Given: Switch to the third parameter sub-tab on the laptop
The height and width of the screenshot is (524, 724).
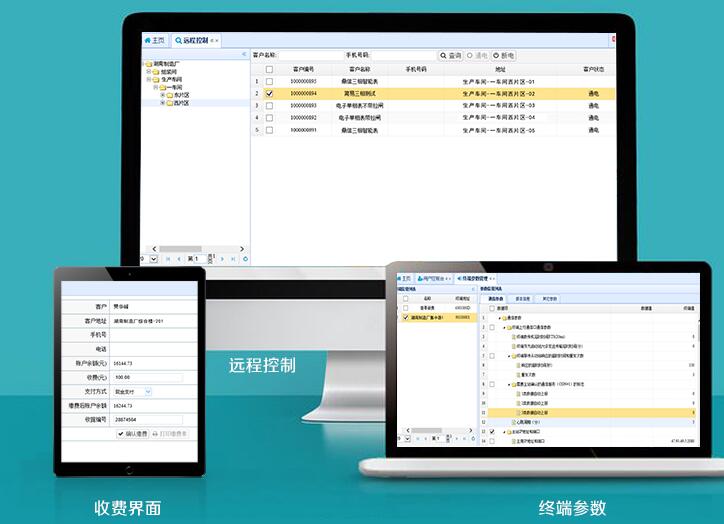Looking at the screenshot, I should point(549,299).
